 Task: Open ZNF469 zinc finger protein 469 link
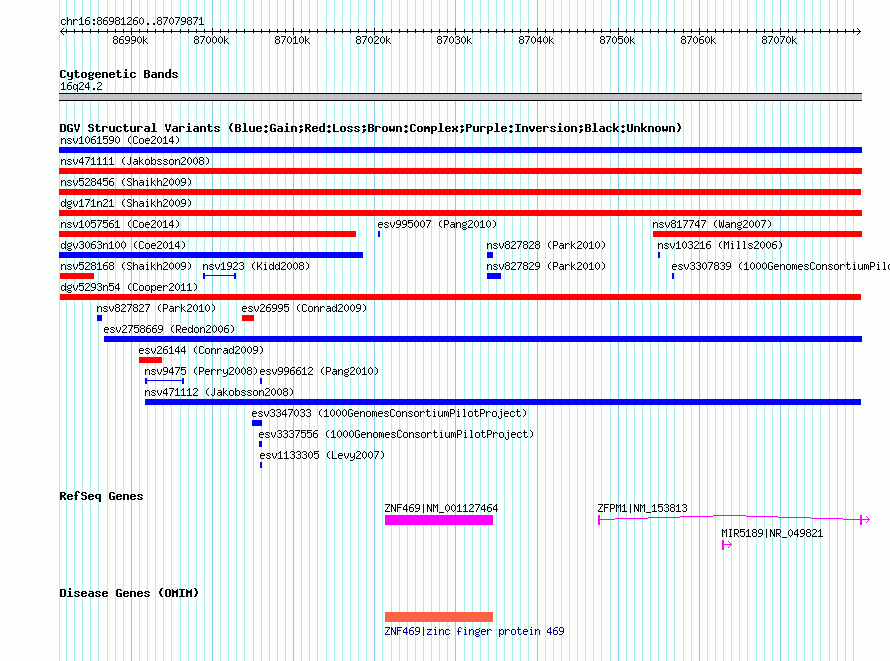[474, 631]
